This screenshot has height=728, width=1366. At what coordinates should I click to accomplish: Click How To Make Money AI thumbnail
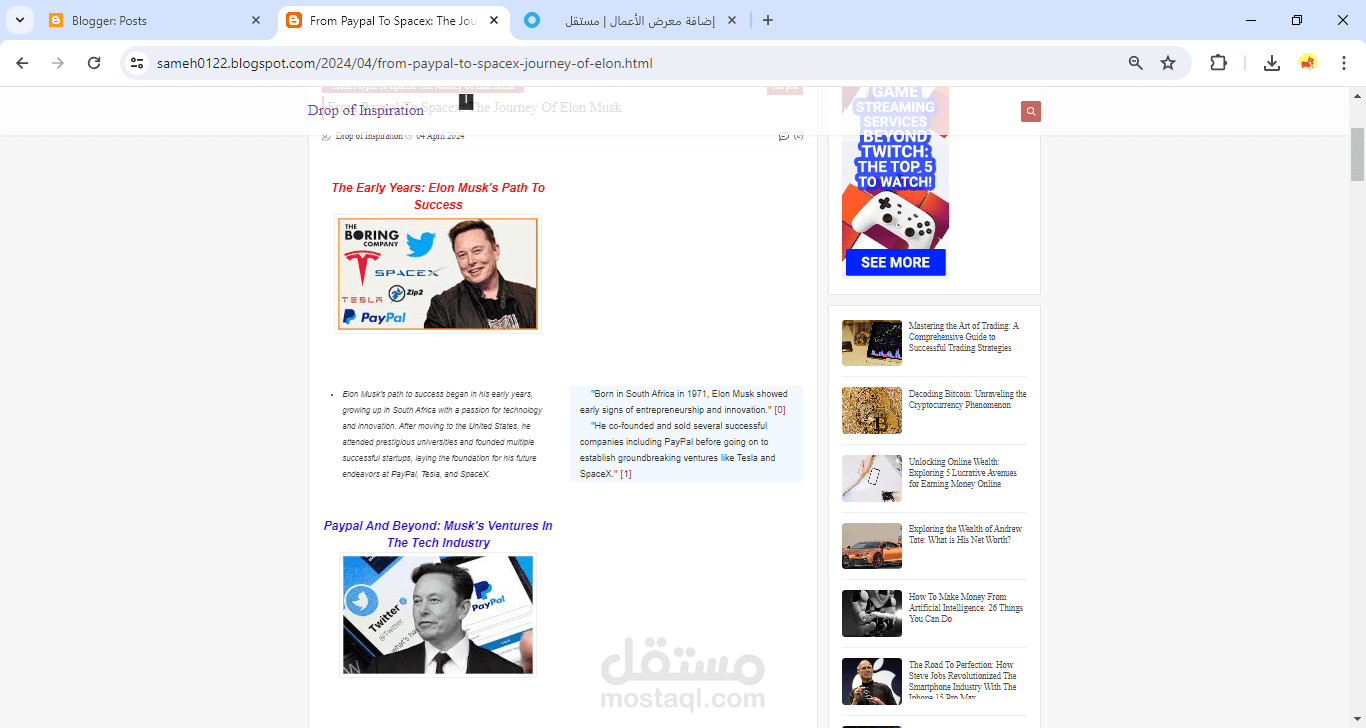872,614
